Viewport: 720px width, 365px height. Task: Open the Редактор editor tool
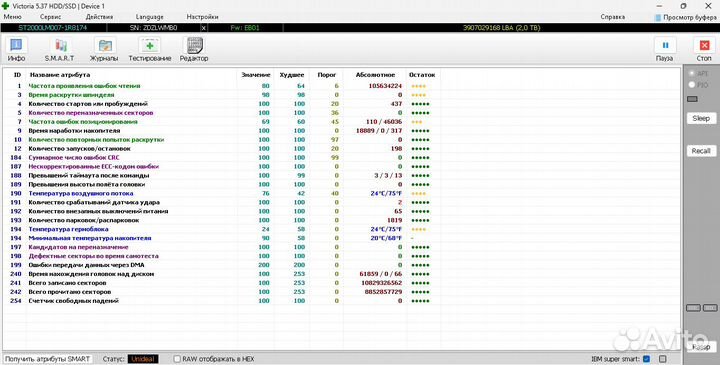coord(194,50)
